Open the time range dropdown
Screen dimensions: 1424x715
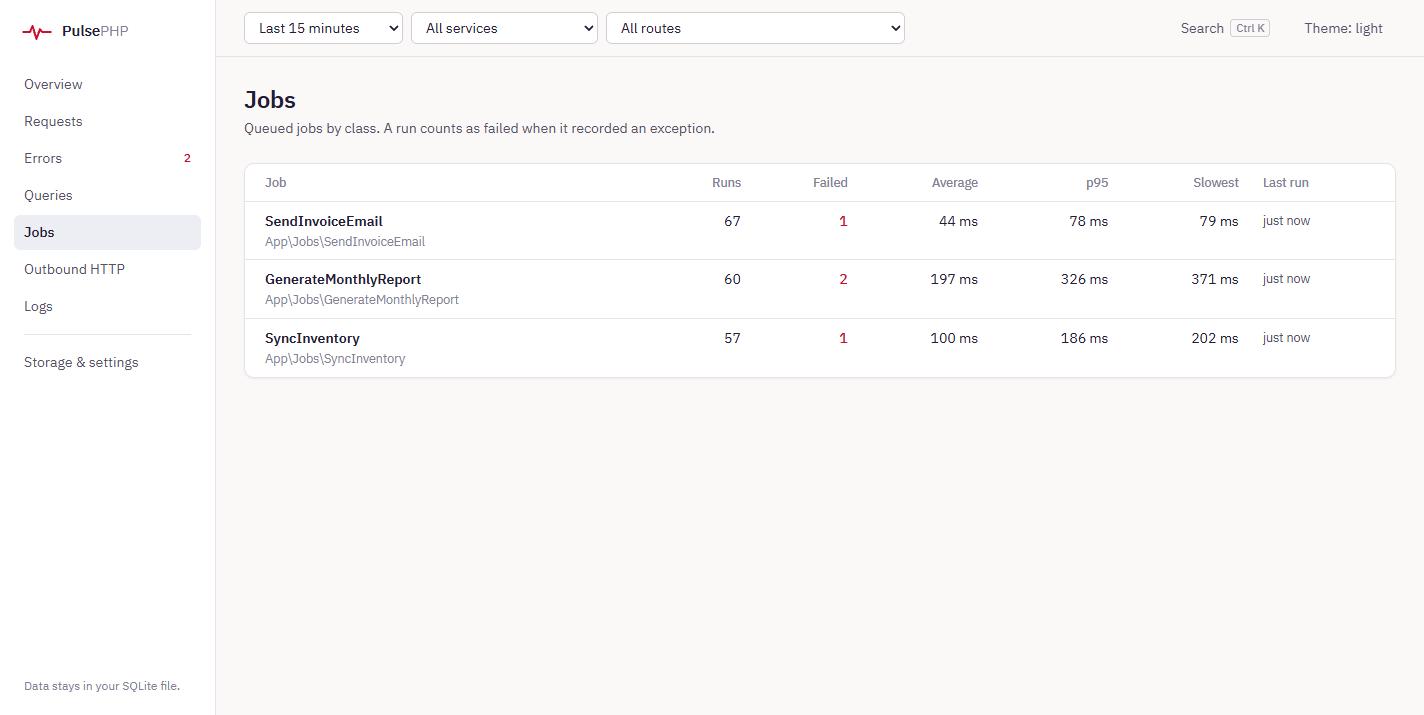tap(323, 28)
